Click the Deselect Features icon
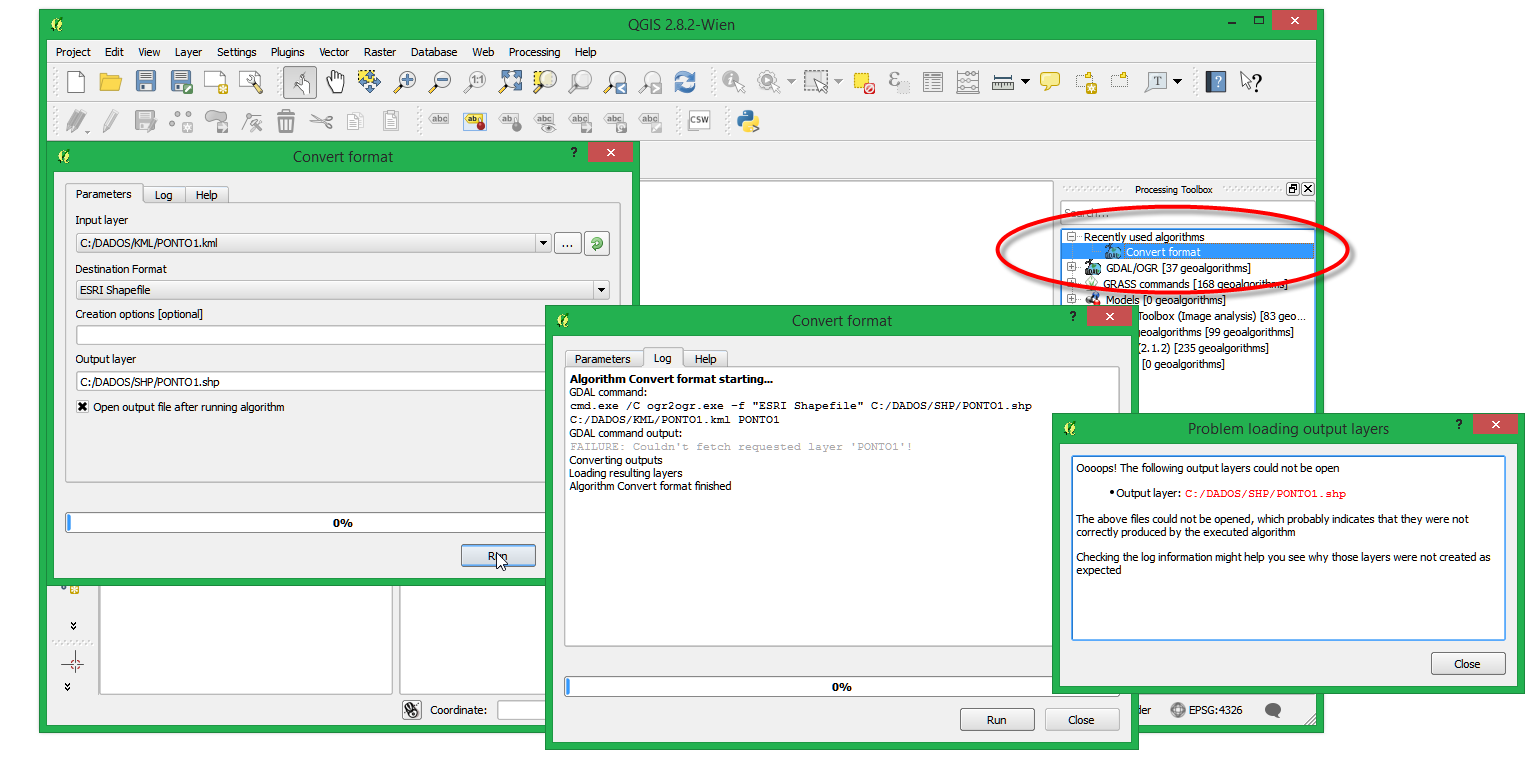This screenshot has width=1531, height=760. 865,82
